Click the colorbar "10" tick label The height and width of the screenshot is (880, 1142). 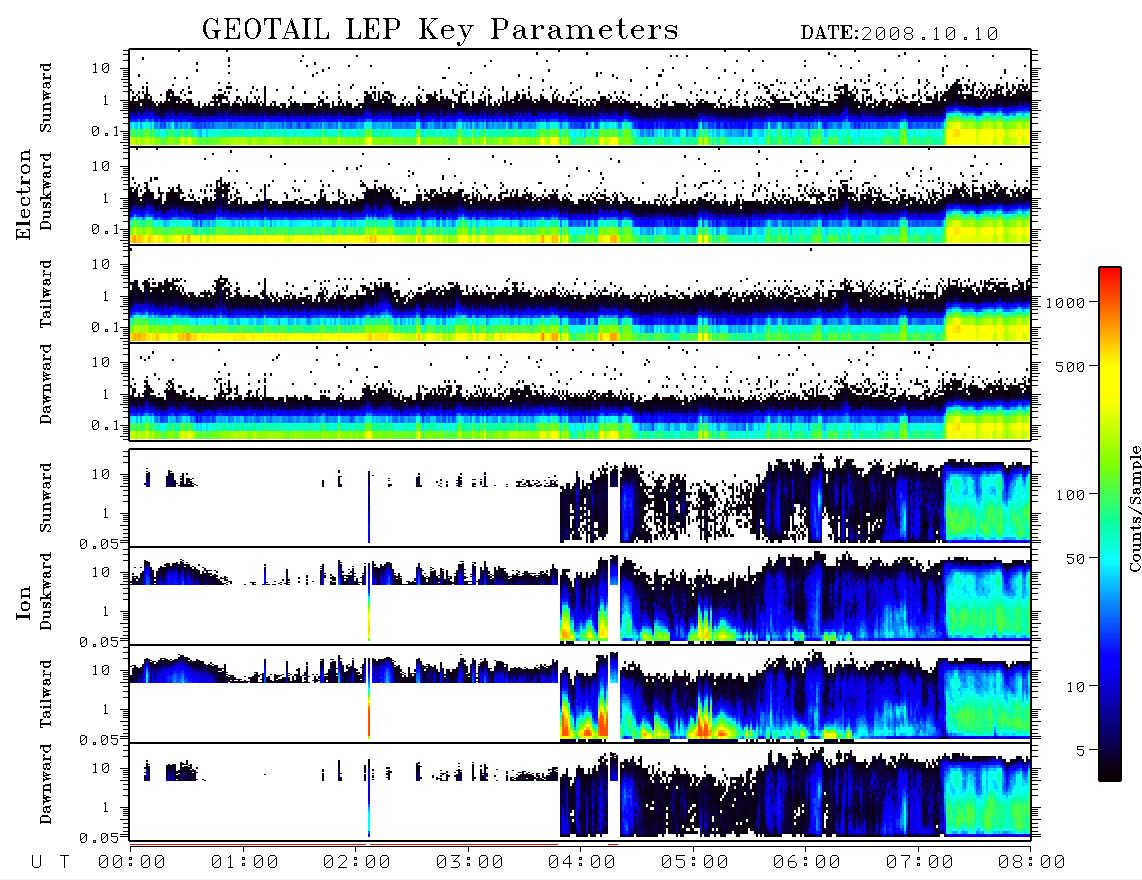[x=1075, y=687]
